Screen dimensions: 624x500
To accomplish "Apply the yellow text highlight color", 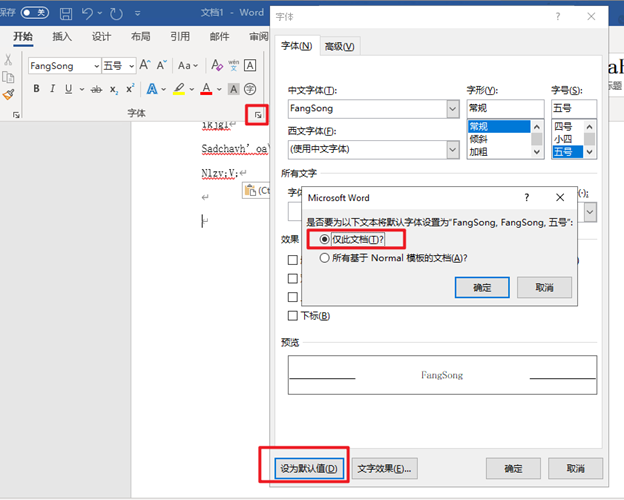I will click(x=179, y=89).
